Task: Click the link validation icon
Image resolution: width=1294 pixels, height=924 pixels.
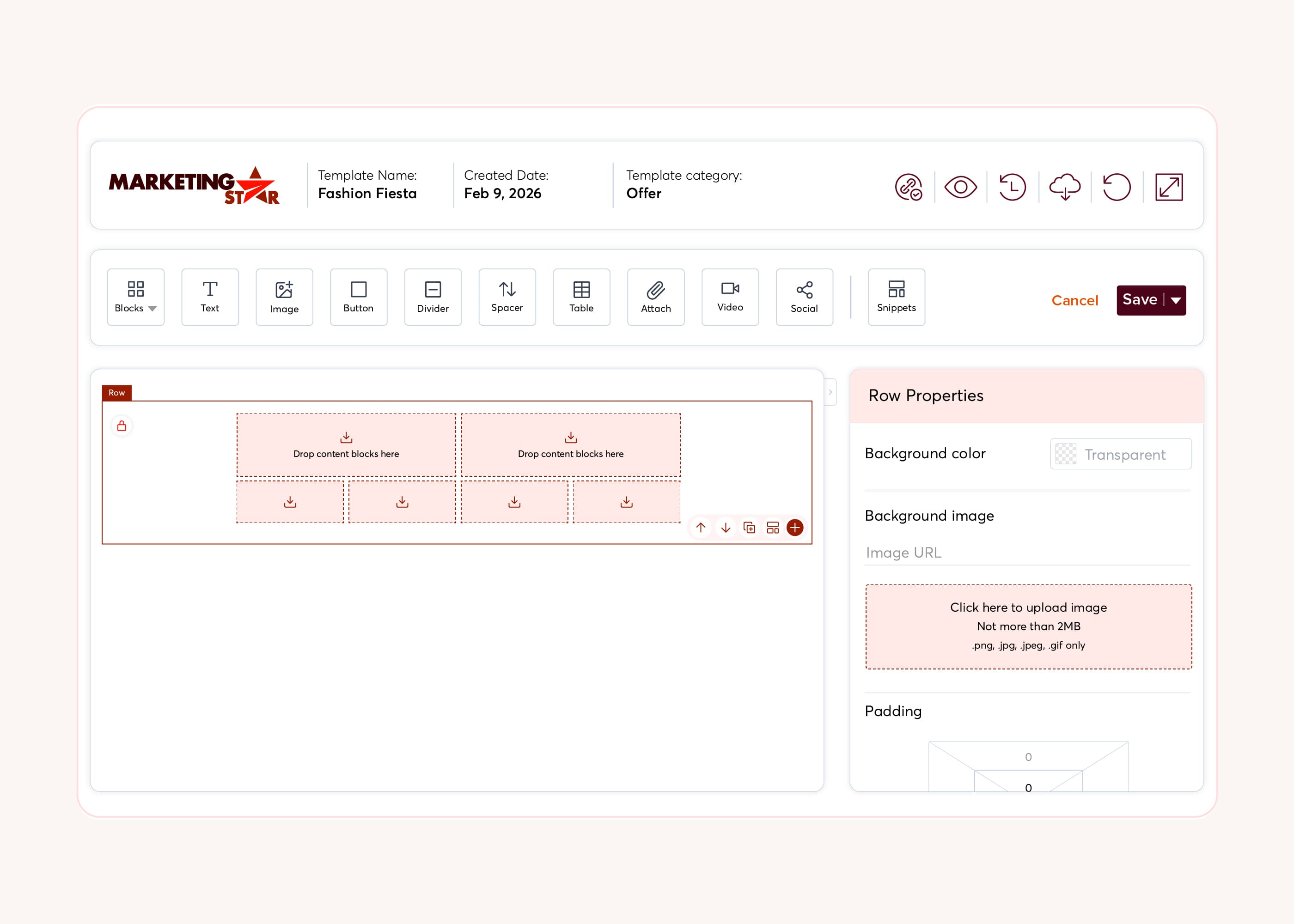Action: click(x=909, y=187)
